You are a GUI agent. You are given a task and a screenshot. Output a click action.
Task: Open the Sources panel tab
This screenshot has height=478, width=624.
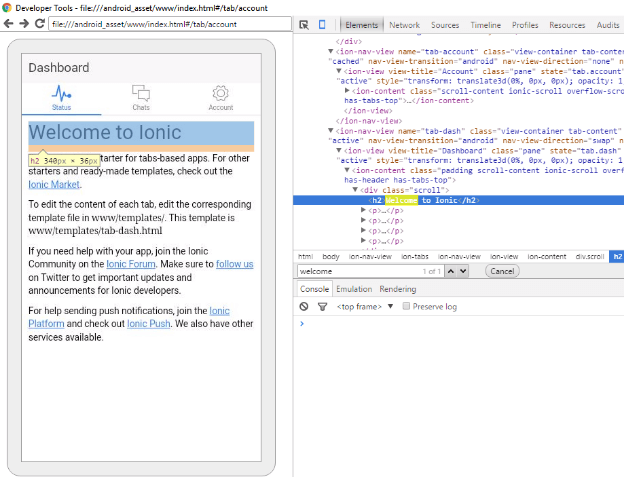coord(445,25)
